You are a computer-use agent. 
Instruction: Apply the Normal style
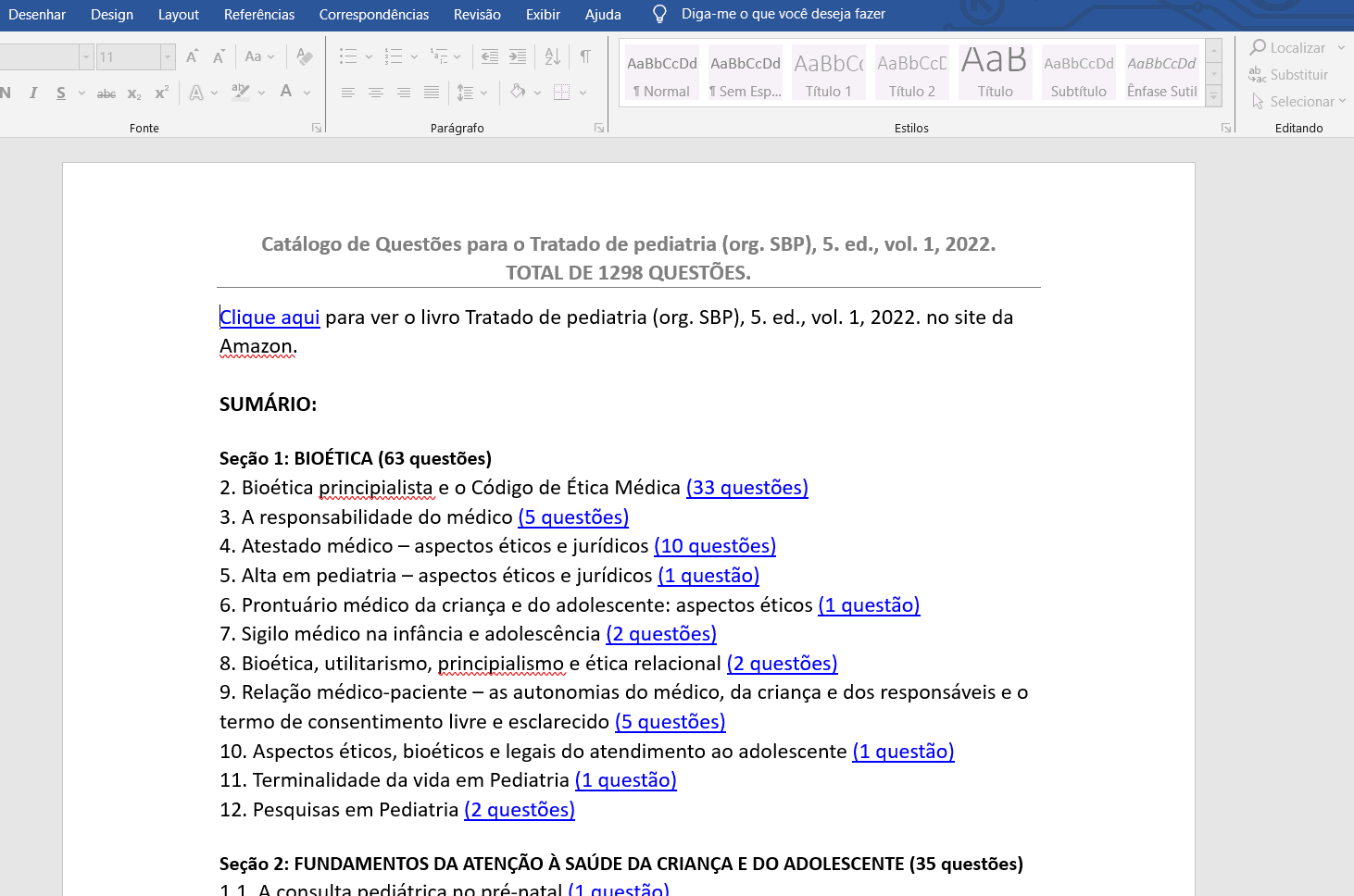(x=662, y=72)
